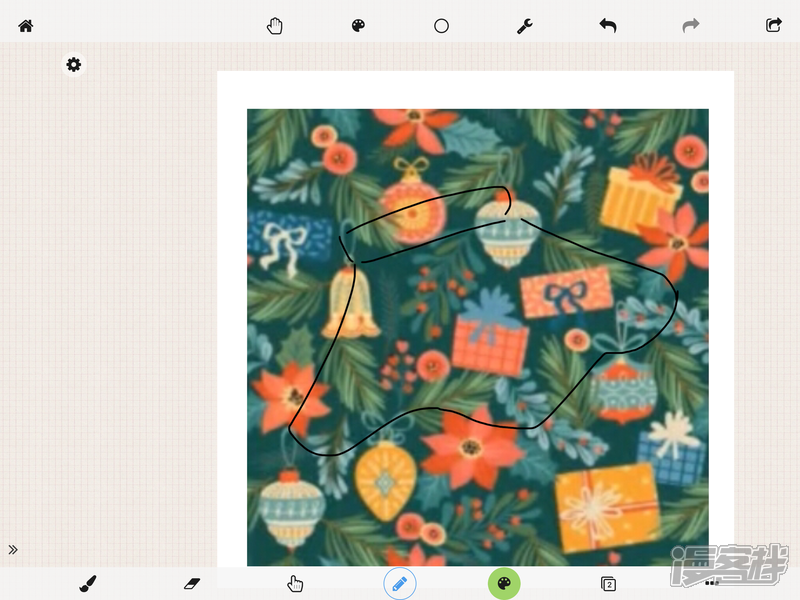Select the circle shape tool

click(x=441, y=26)
